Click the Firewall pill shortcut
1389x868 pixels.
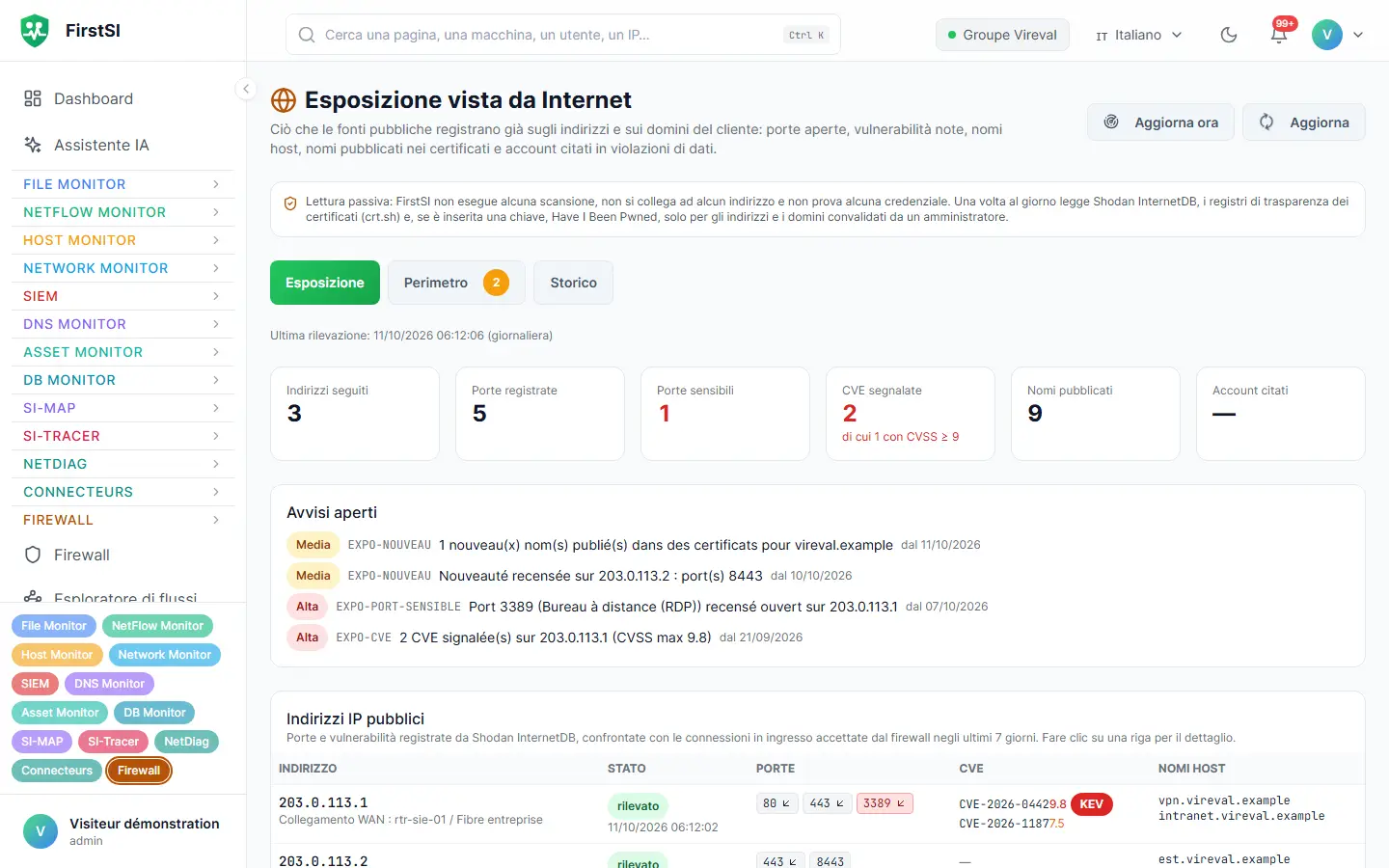click(x=139, y=771)
